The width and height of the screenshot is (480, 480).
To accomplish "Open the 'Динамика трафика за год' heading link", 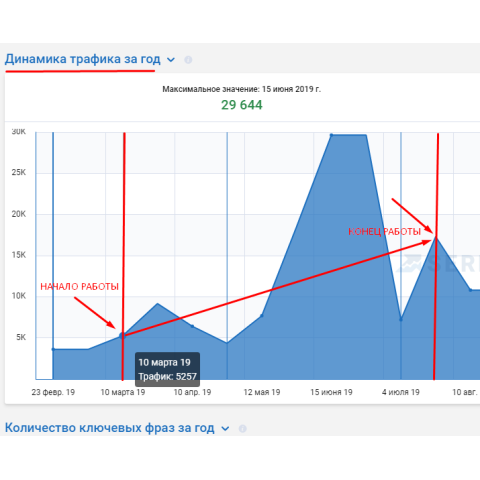I will pos(83,59).
